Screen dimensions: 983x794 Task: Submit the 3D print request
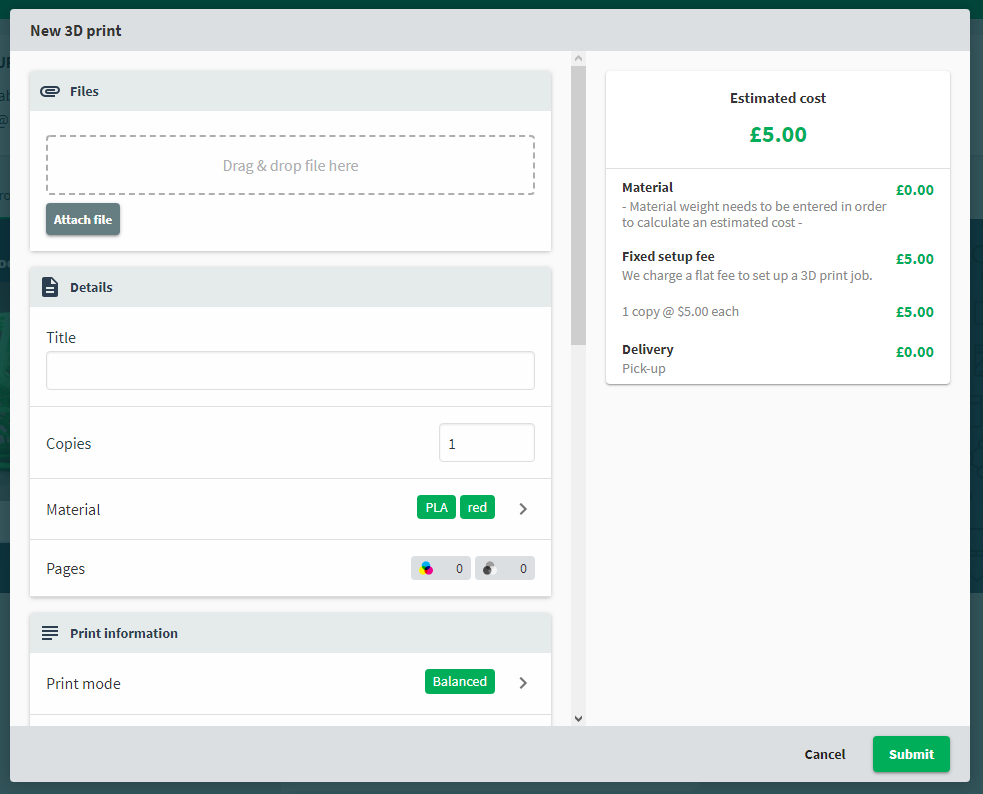click(x=911, y=754)
